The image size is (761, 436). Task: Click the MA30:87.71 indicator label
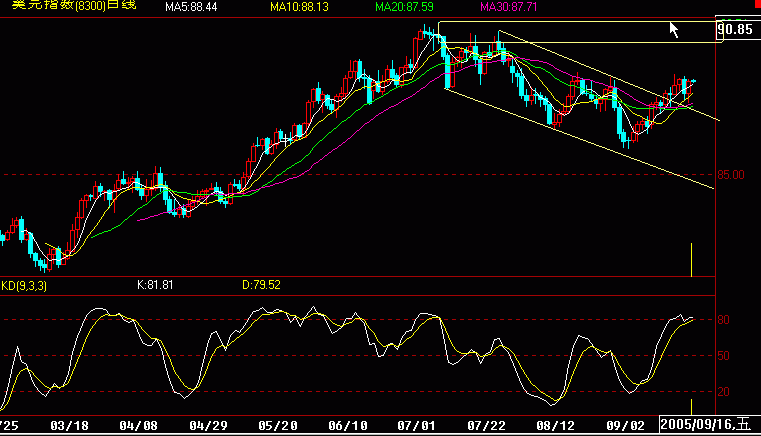pos(508,7)
